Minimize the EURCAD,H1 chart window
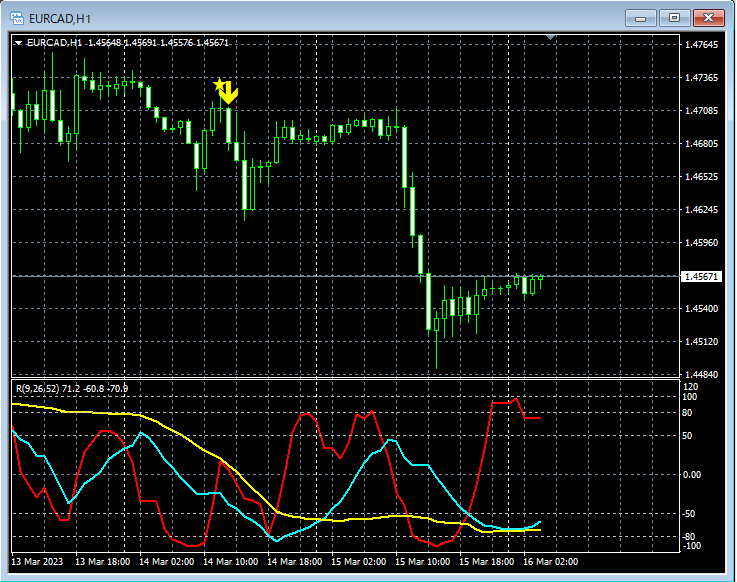737x582 pixels. (641, 17)
